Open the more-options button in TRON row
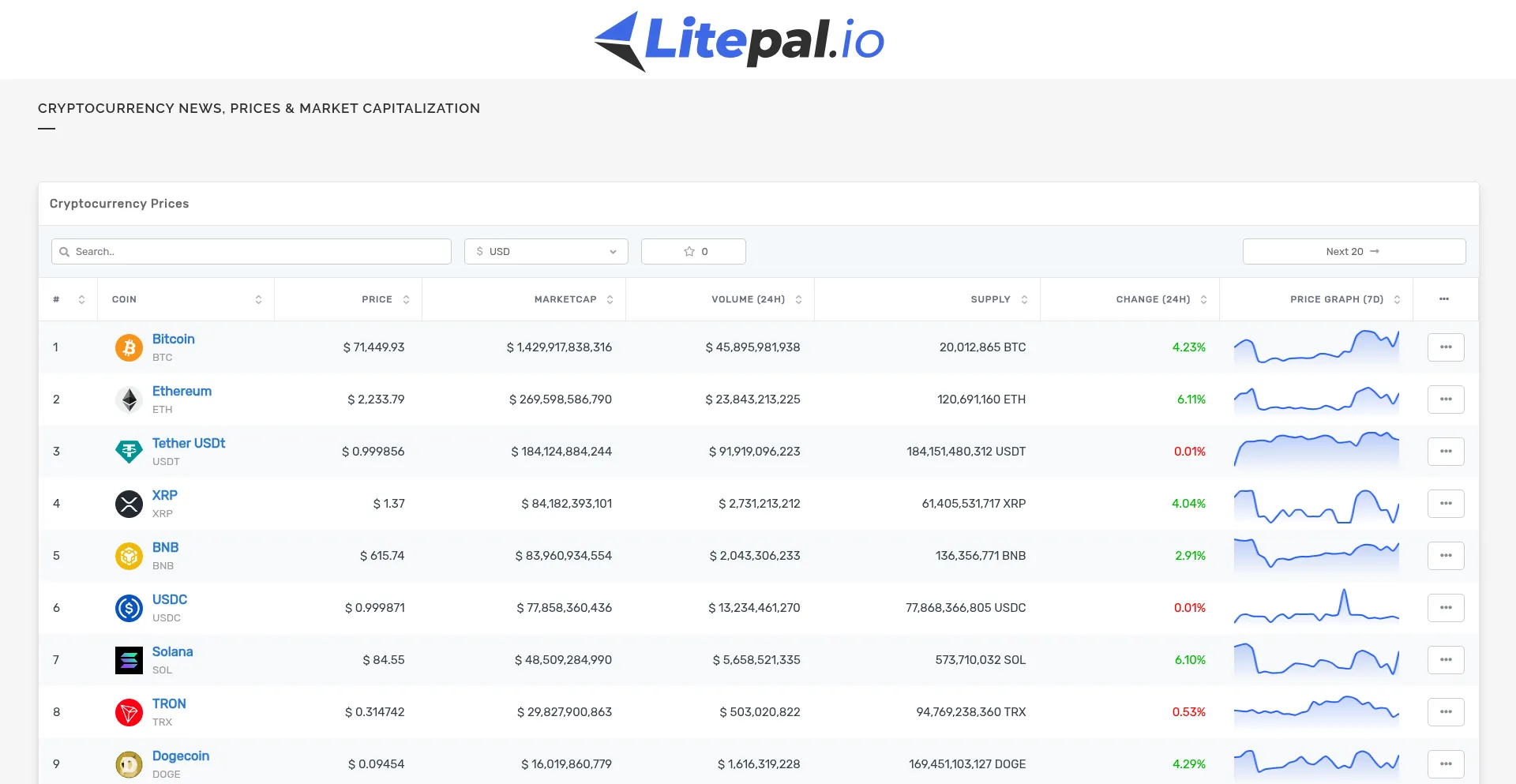This screenshot has height=784, width=1516. (1446, 712)
